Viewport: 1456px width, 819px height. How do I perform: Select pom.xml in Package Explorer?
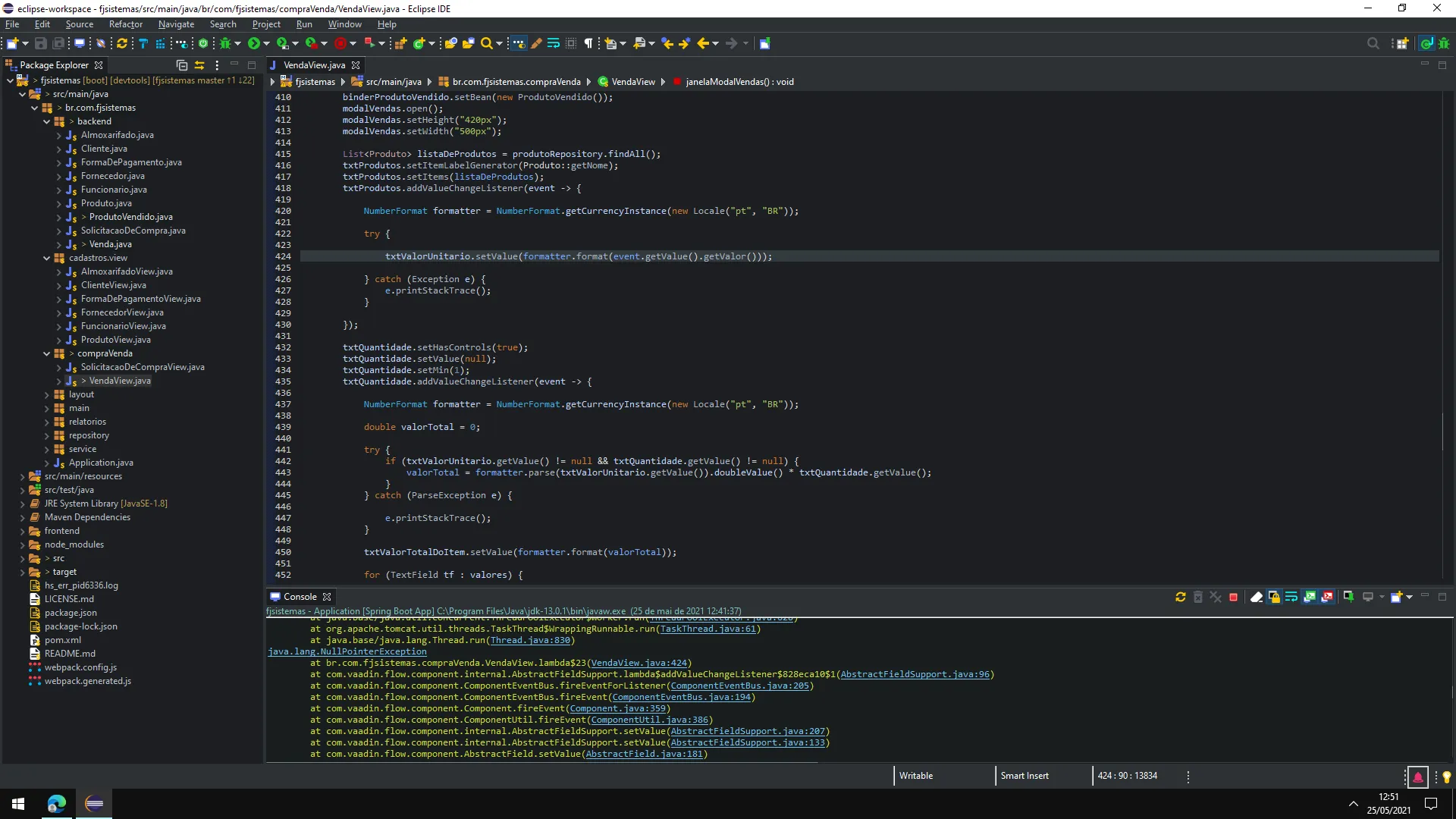pos(62,640)
